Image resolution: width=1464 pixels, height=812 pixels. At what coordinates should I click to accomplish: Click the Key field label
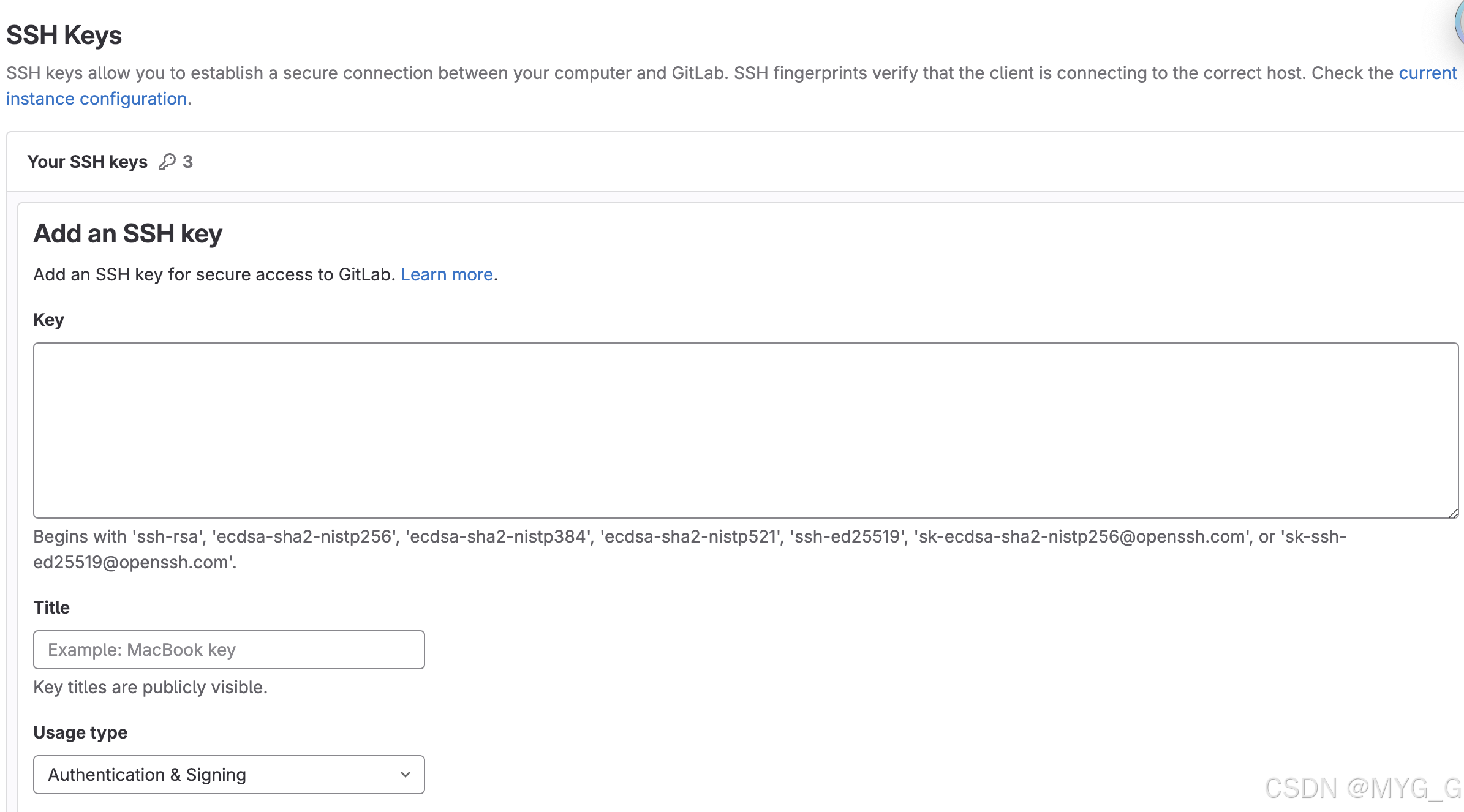tap(48, 320)
